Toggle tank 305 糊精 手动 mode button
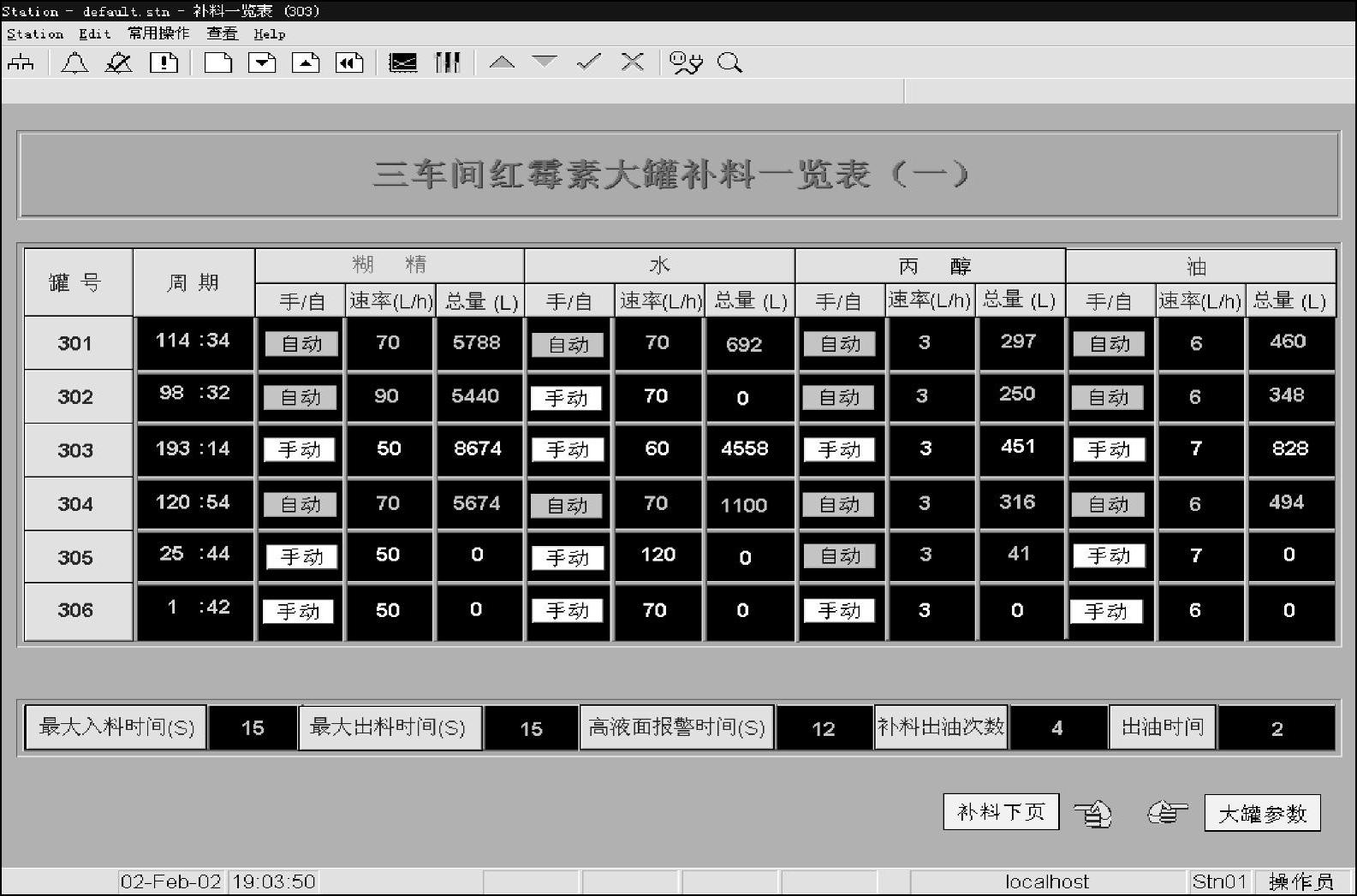 coord(301,557)
